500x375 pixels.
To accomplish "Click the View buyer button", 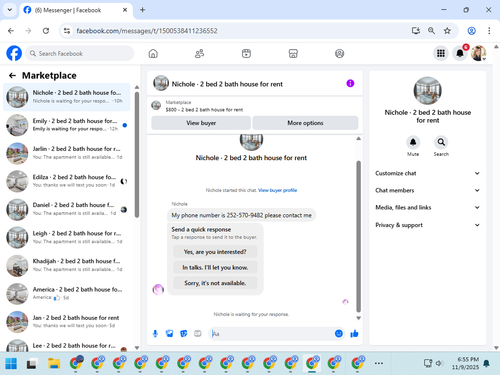I will 201,123.
